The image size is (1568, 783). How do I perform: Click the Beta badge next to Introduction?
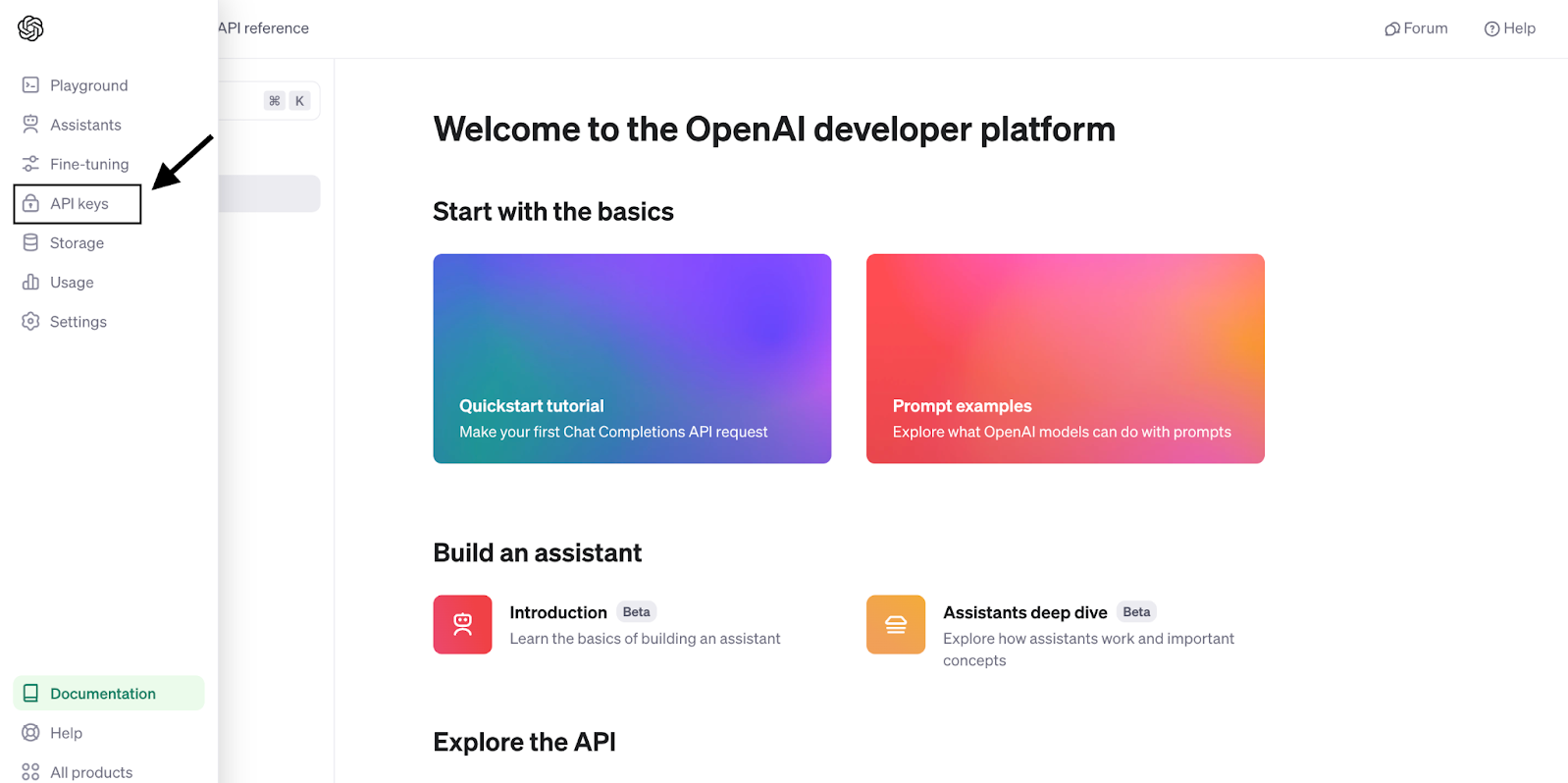pyautogui.click(x=636, y=611)
